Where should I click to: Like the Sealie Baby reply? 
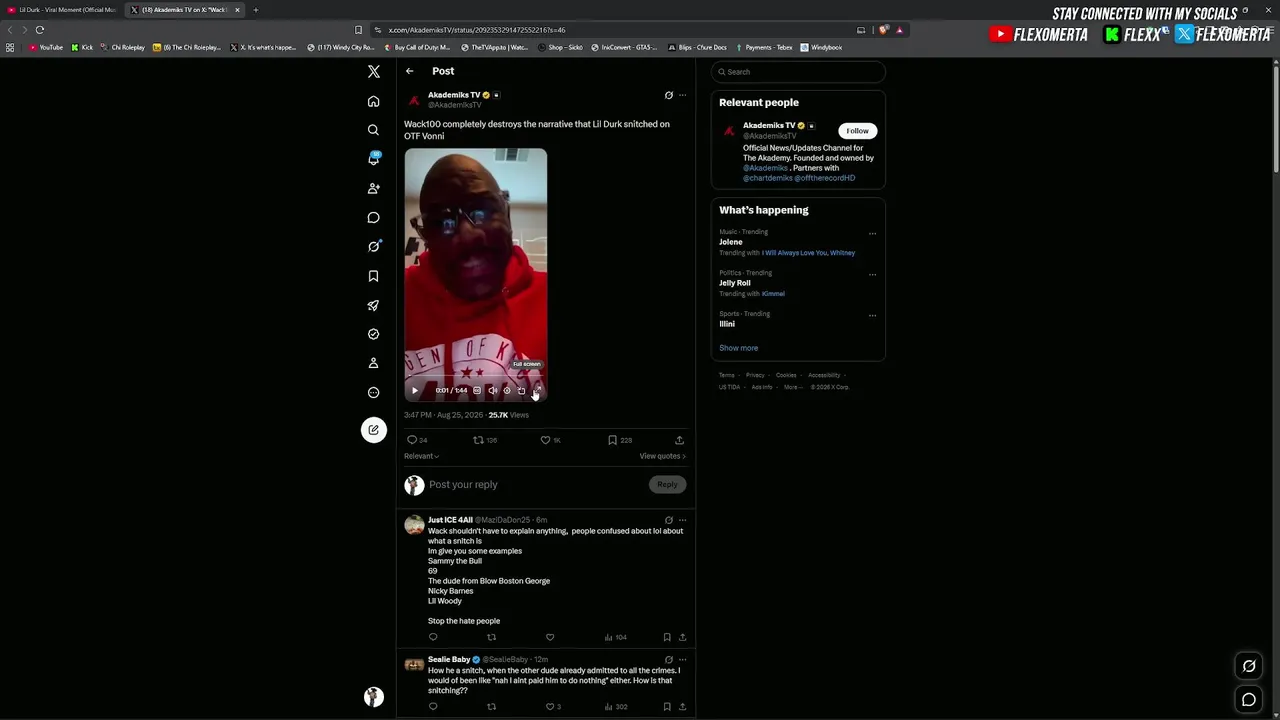tap(552, 707)
